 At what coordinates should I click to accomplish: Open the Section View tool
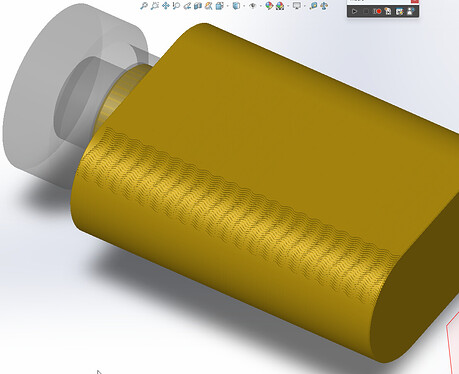pos(198,6)
